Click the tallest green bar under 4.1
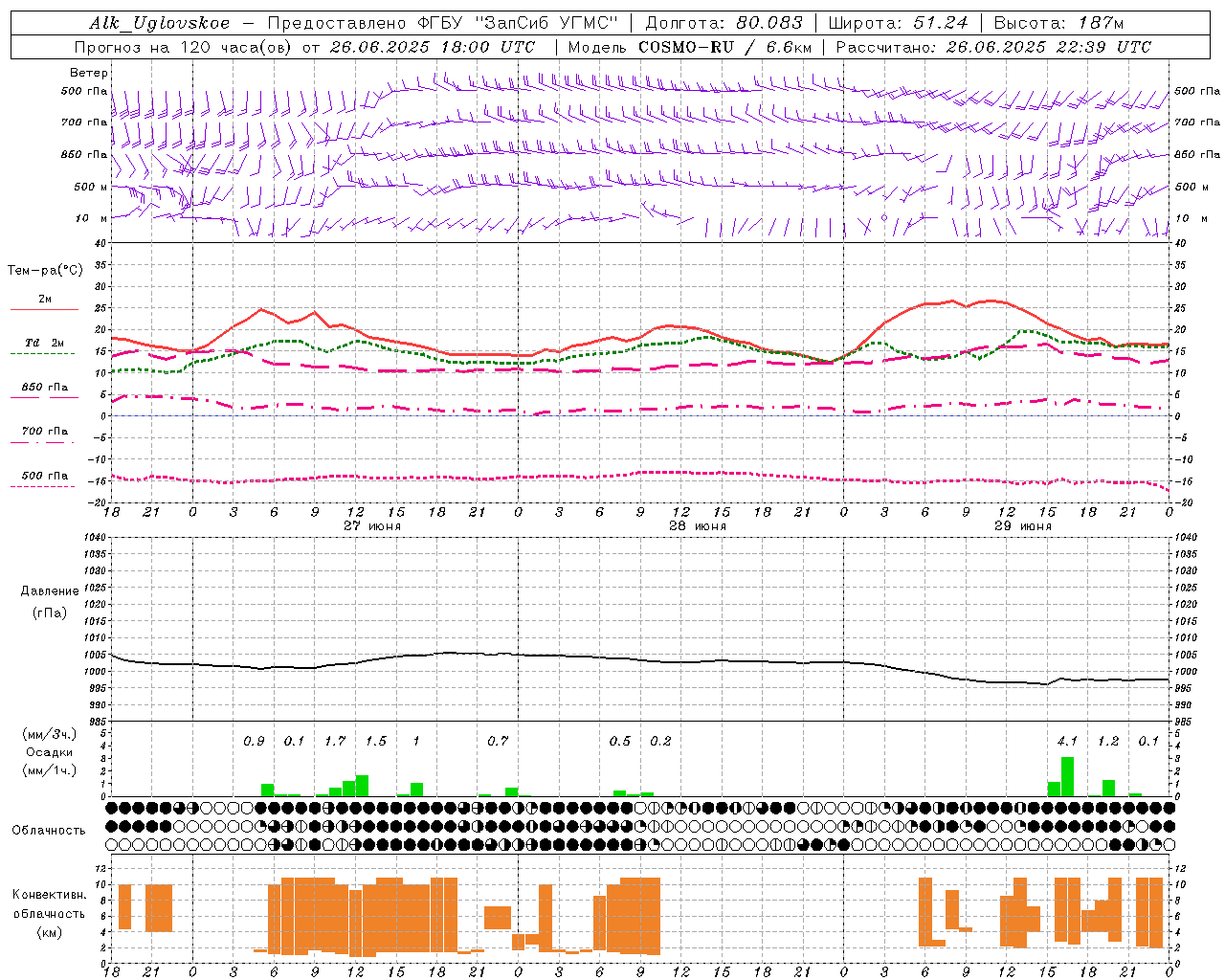This screenshot has width=1225, height=980. (x=1067, y=777)
